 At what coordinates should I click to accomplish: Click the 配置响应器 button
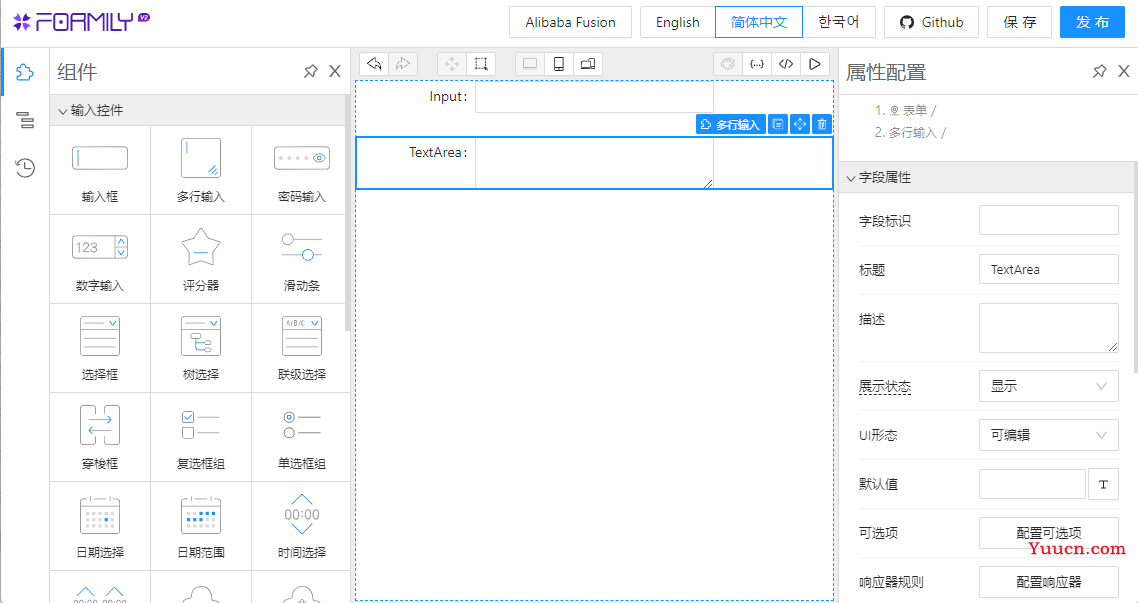(1049, 582)
